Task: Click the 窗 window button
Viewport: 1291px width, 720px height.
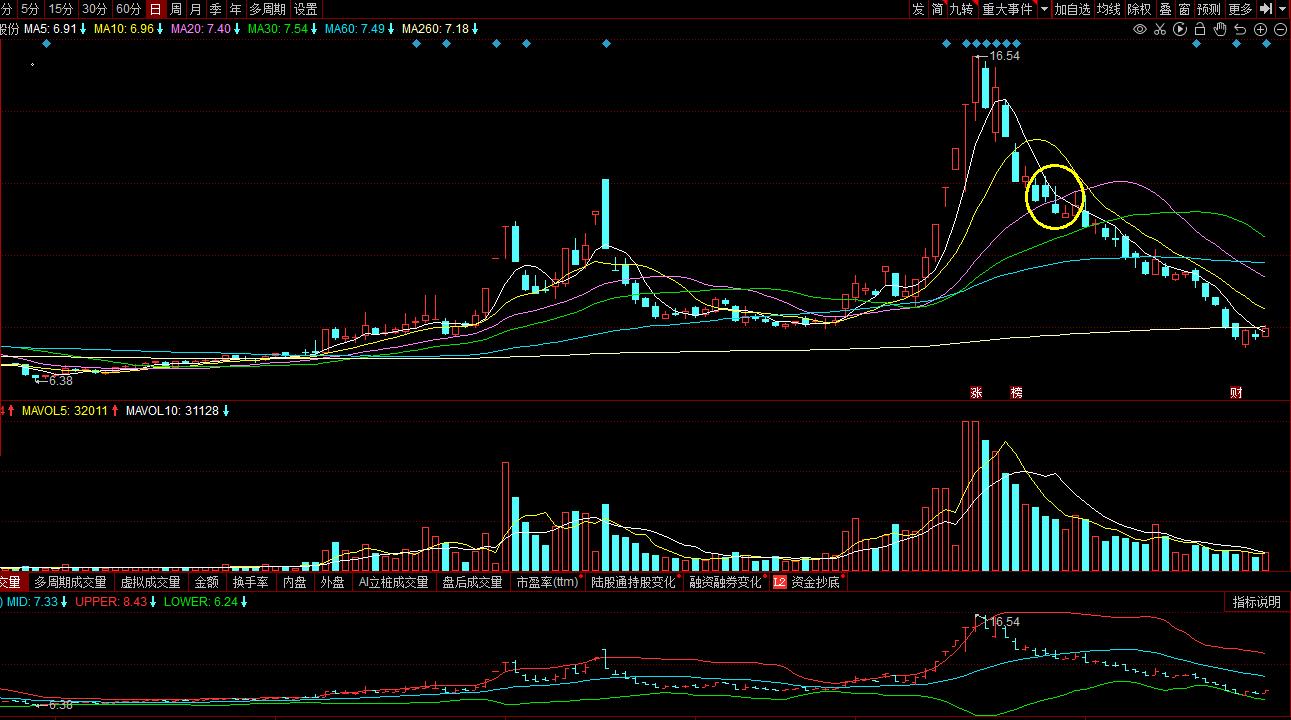Action: point(1184,9)
